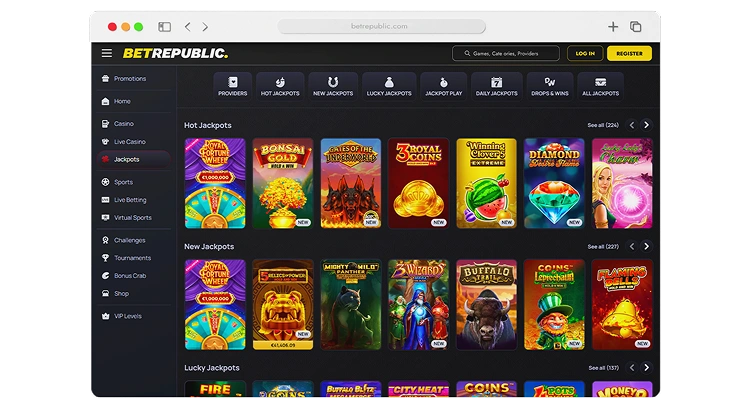Open 5 Relics of Power game thumbnail
This screenshot has height=416, width=748.
(x=283, y=304)
